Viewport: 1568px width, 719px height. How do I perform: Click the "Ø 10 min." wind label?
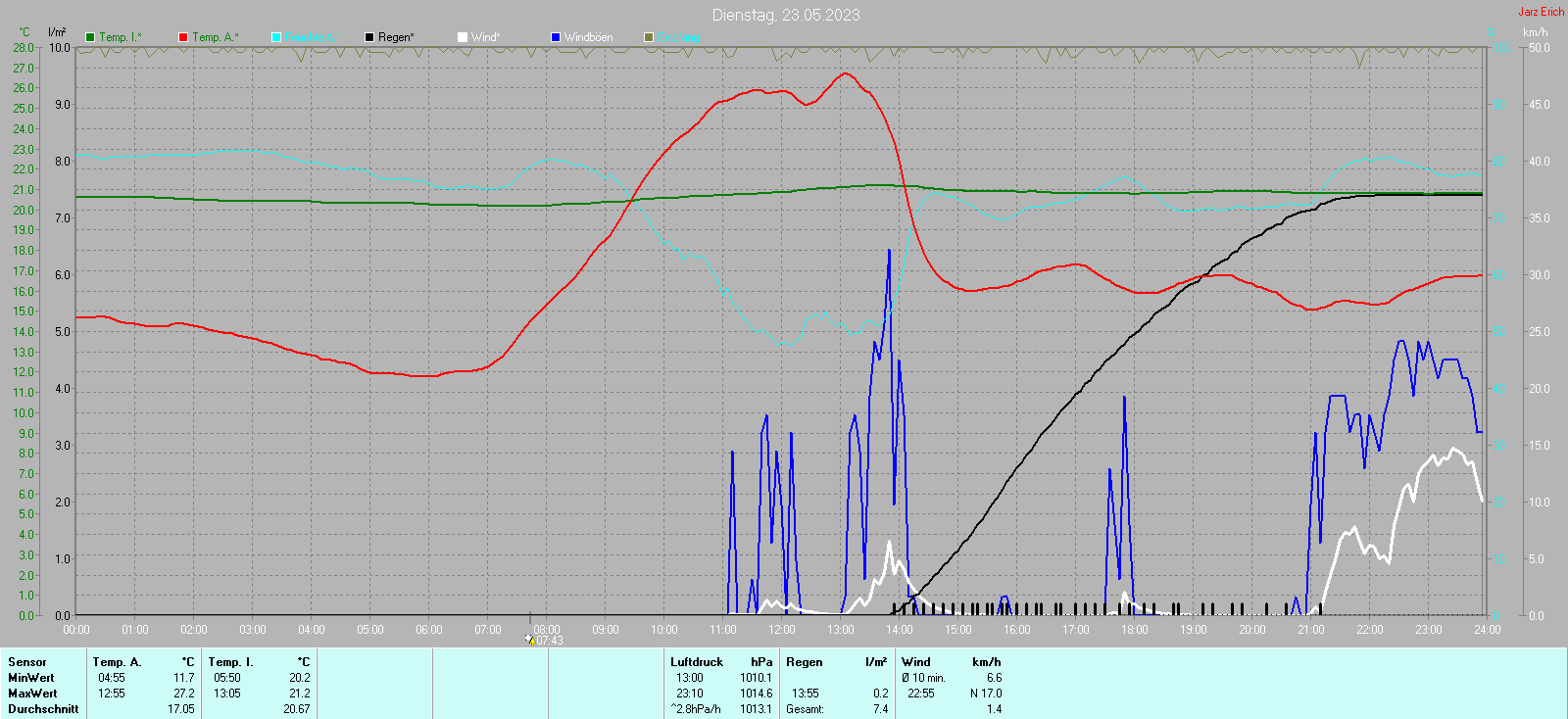tap(924, 678)
